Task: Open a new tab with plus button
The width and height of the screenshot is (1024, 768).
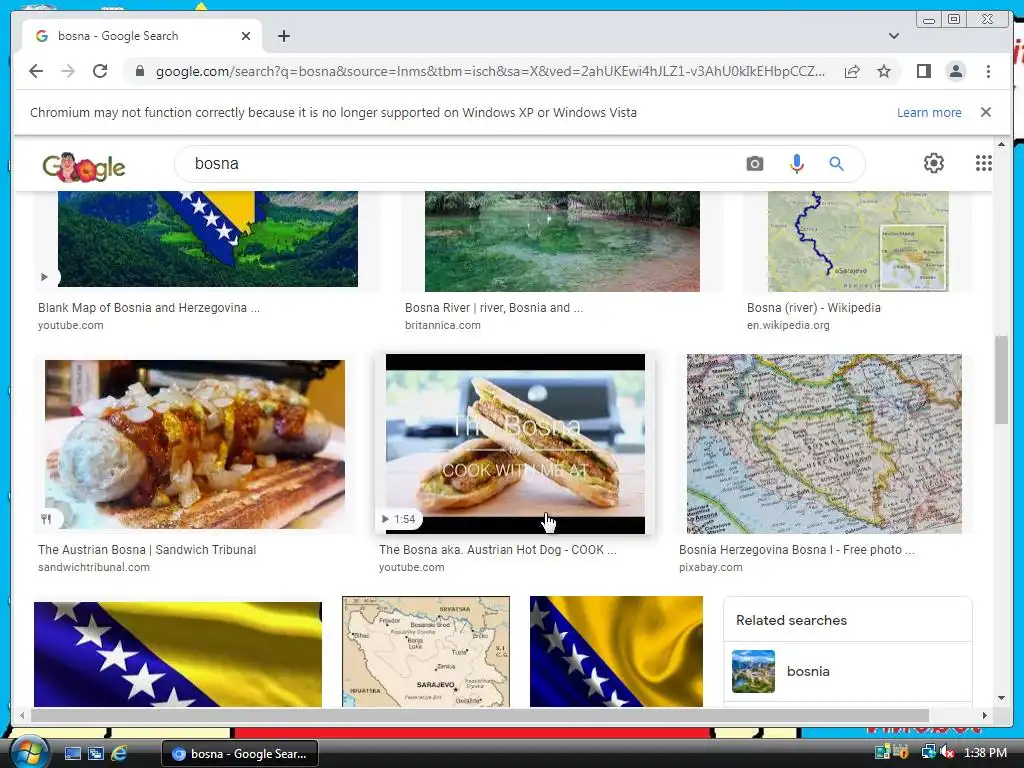Action: pos(283,36)
